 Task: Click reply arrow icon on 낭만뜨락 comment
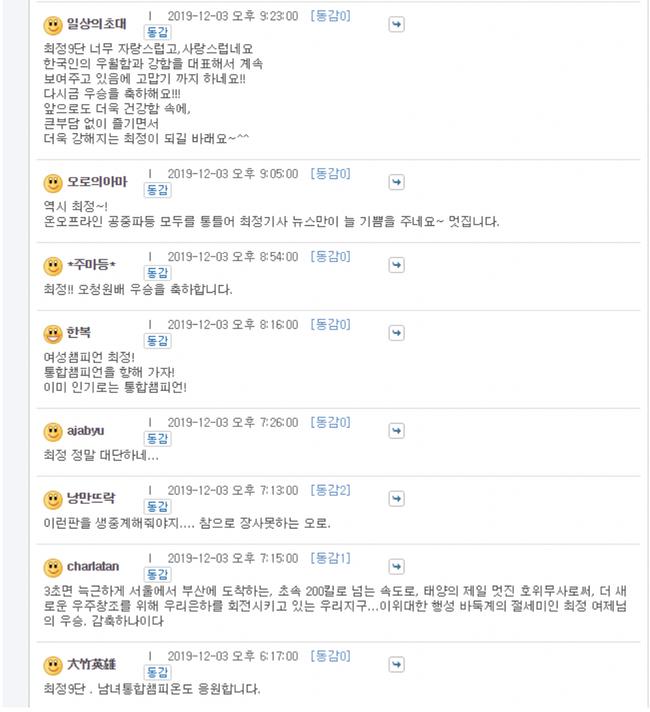click(x=396, y=499)
